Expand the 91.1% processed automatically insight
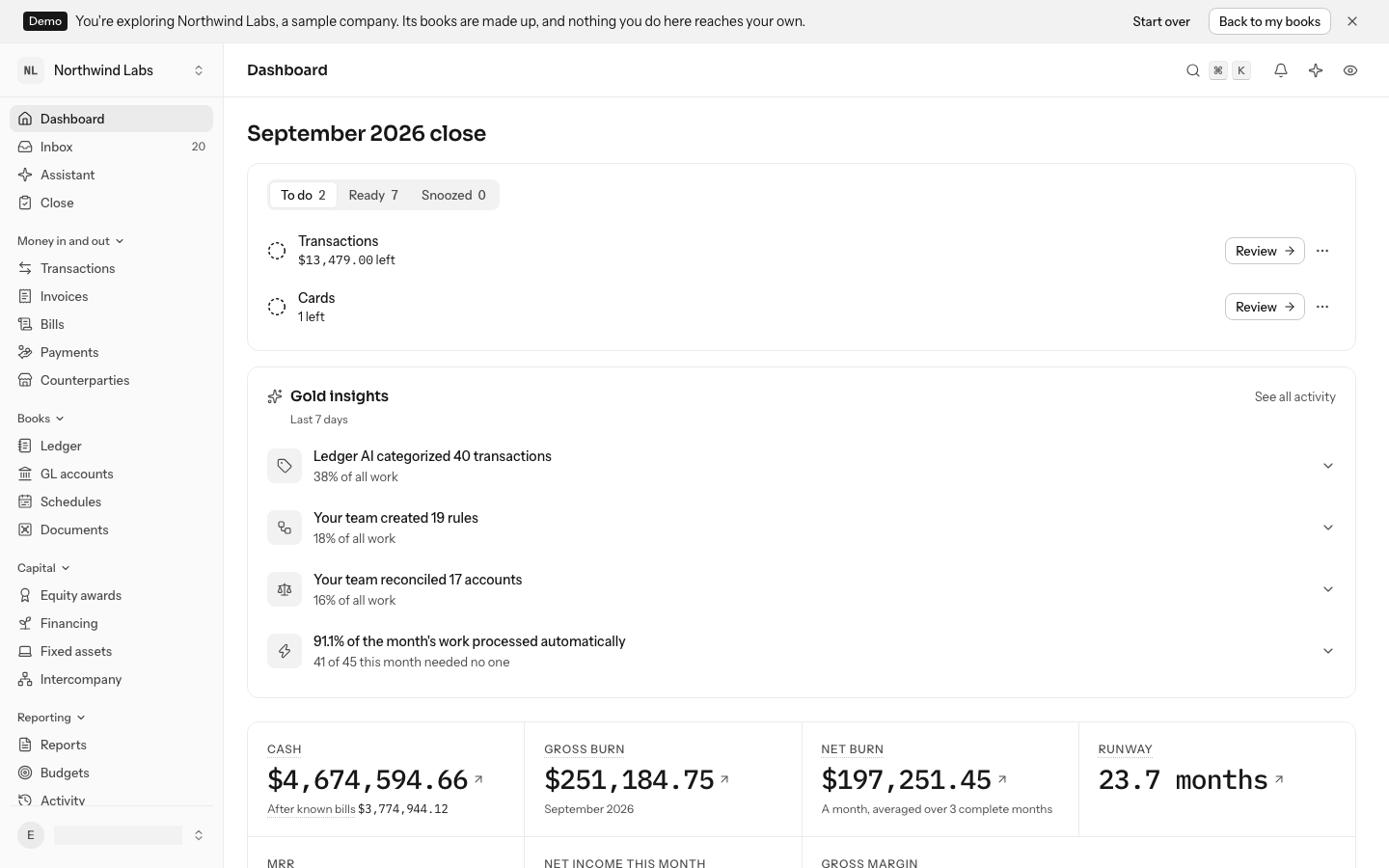Image resolution: width=1389 pixels, height=868 pixels. pos(1328,651)
